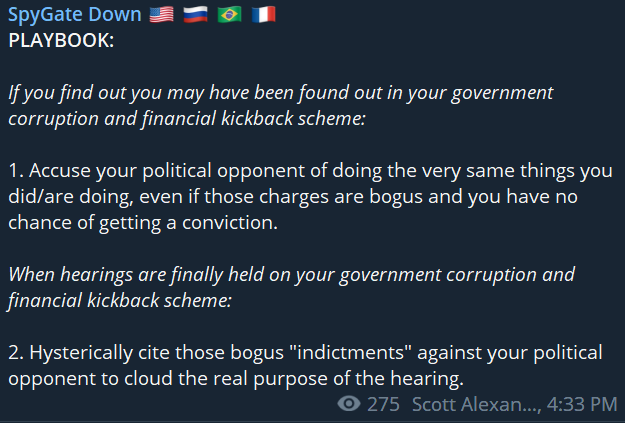Viewport: 625px width, 423px height.
Task: Click the 275 view count
Action: (x=383, y=404)
